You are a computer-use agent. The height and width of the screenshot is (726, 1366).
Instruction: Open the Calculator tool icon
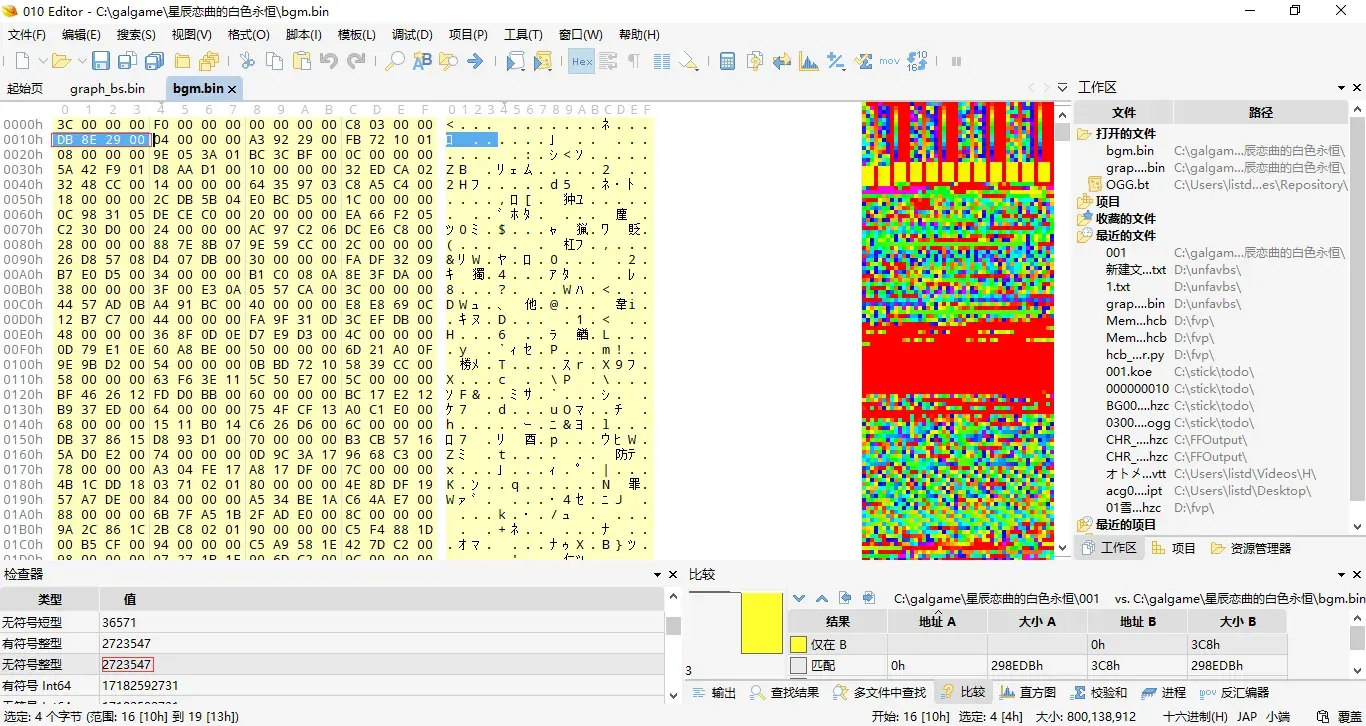(x=727, y=62)
